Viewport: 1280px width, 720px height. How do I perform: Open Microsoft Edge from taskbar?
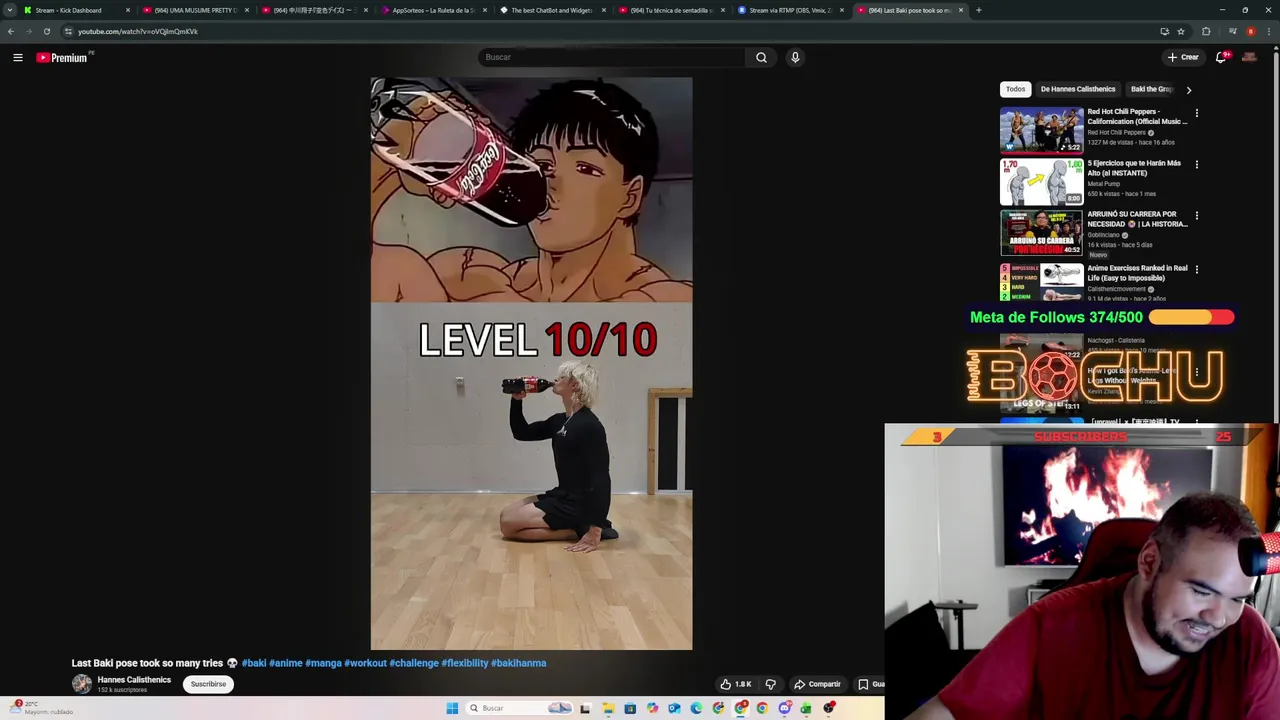(696, 708)
